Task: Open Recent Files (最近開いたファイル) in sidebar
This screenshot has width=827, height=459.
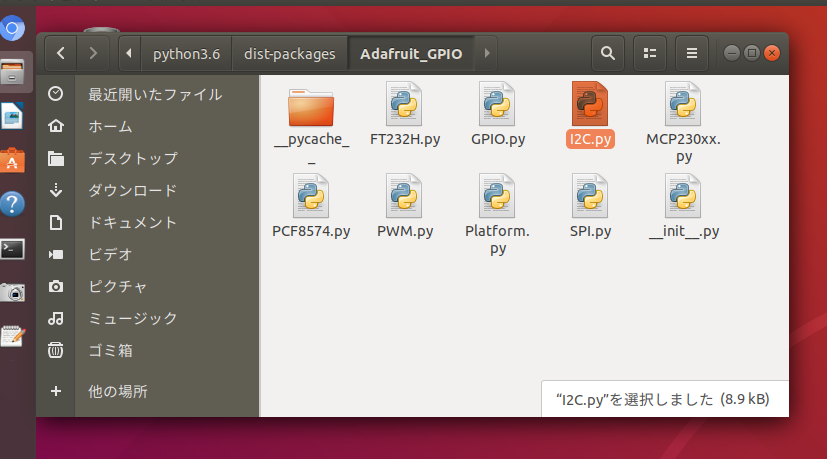Action: tap(155, 94)
